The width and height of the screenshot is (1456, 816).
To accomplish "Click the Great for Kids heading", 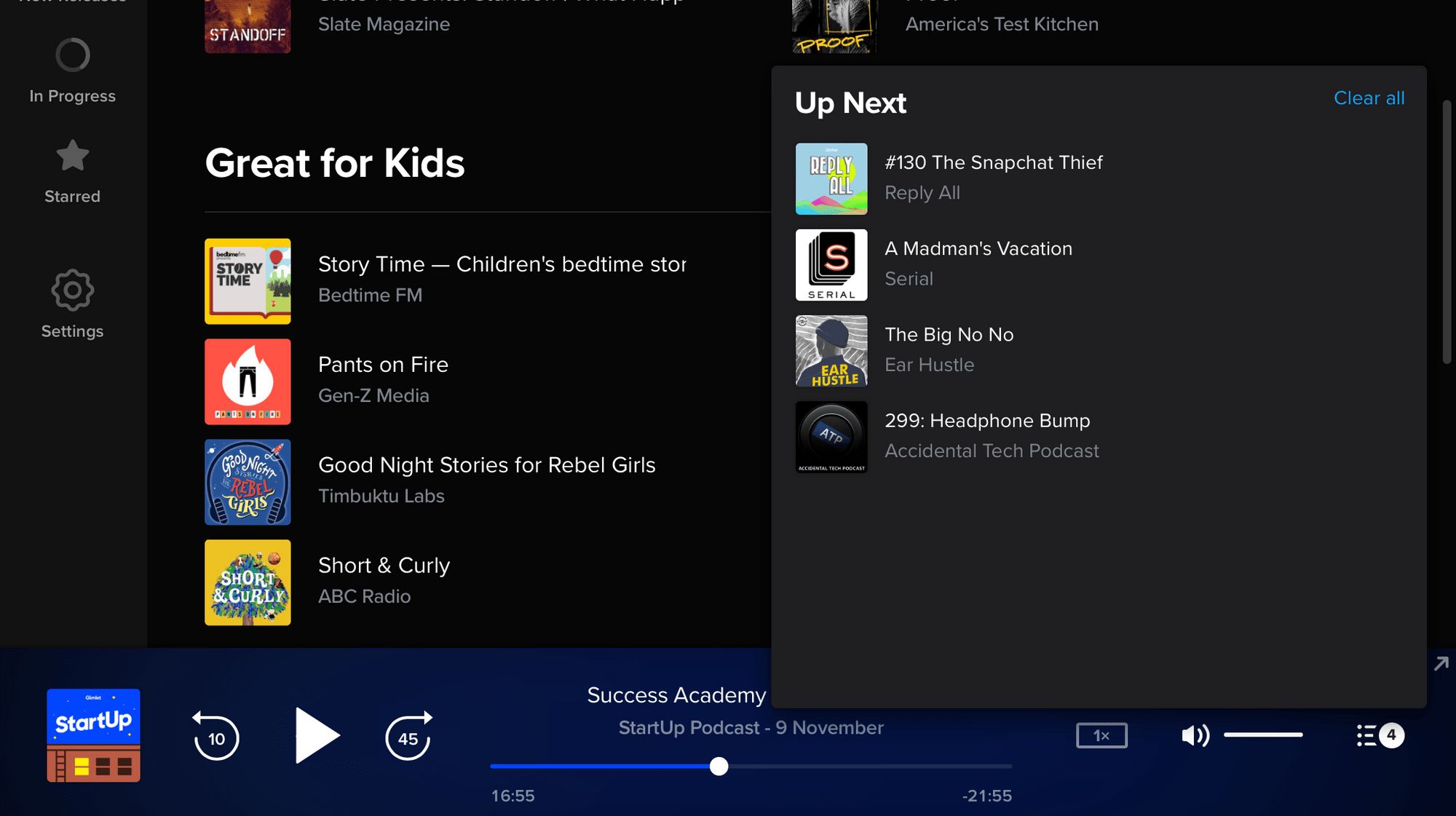I will pyautogui.click(x=335, y=163).
